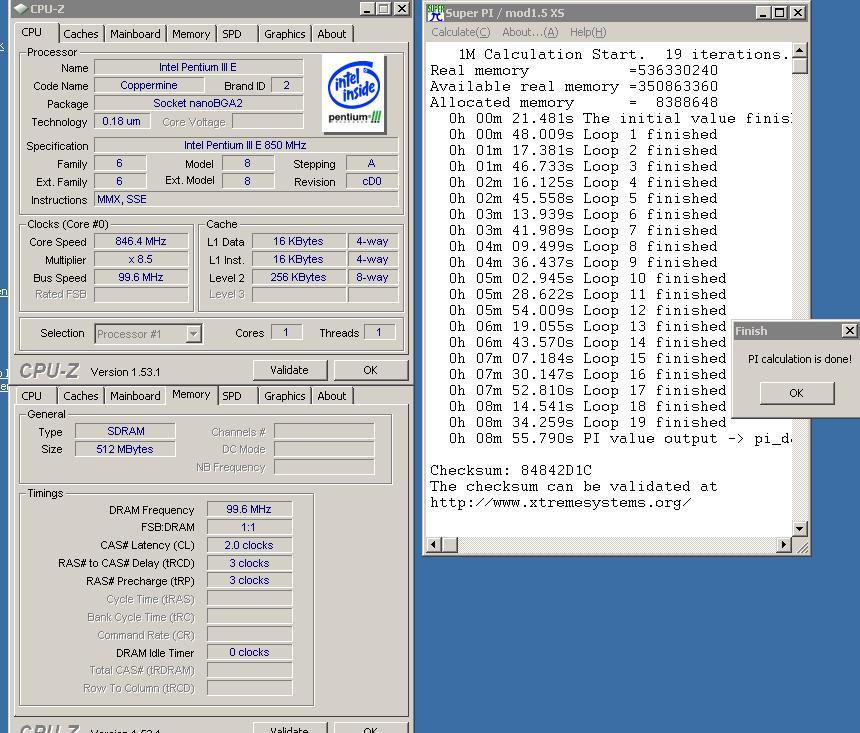The height and width of the screenshot is (733, 860).
Task: Click Technology value '0.18 um'
Action: click(x=122, y=122)
